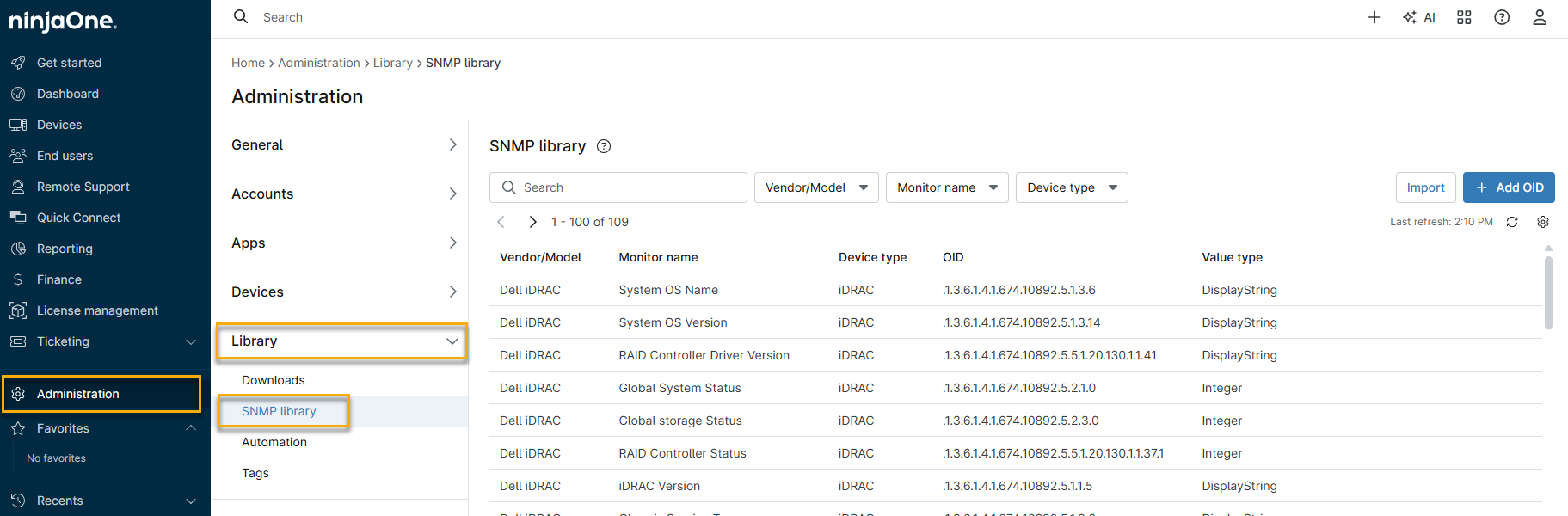Image resolution: width=1568 pixels, height=516 pixels.
Task: Click the Import button
Action: point(1425,187)
